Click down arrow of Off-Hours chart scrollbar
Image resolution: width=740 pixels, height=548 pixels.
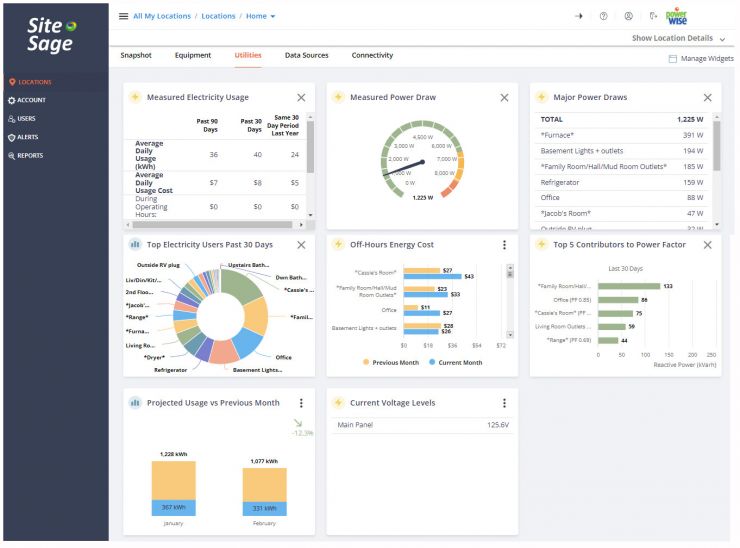pos(510,335)
